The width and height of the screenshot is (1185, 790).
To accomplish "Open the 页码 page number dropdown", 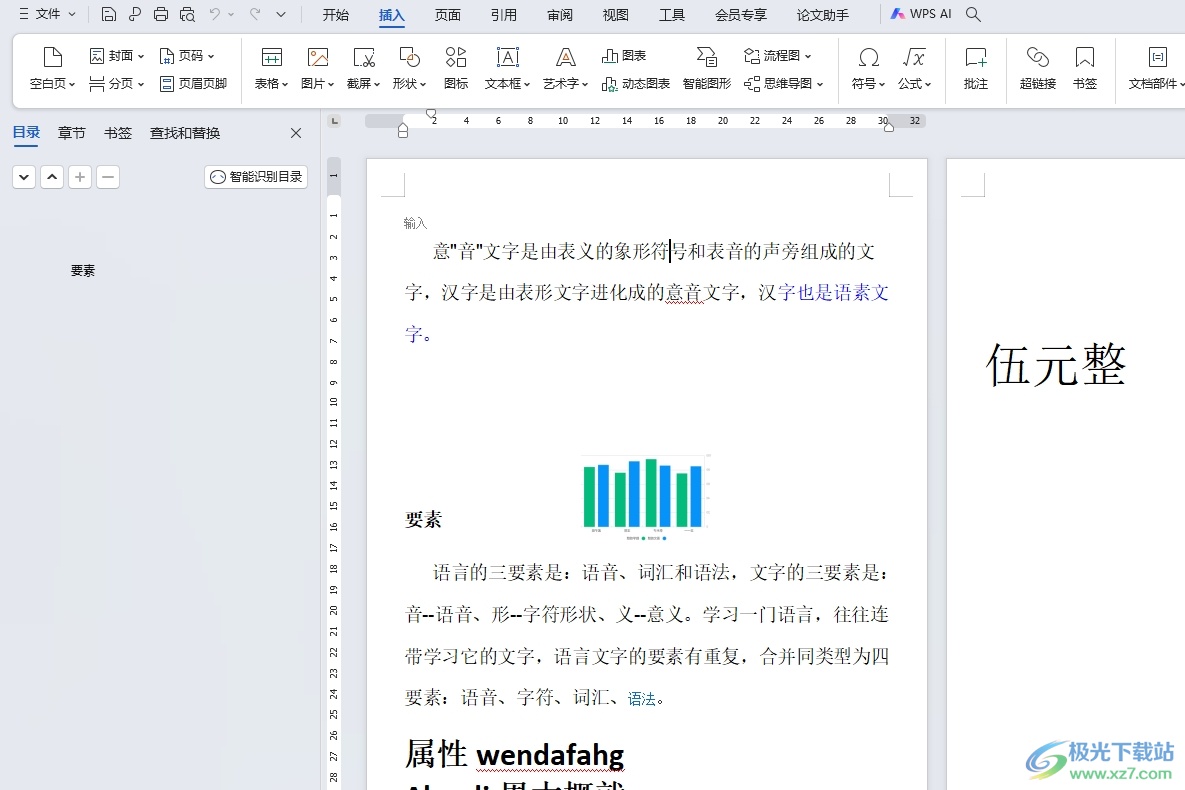I will point(187,56).
